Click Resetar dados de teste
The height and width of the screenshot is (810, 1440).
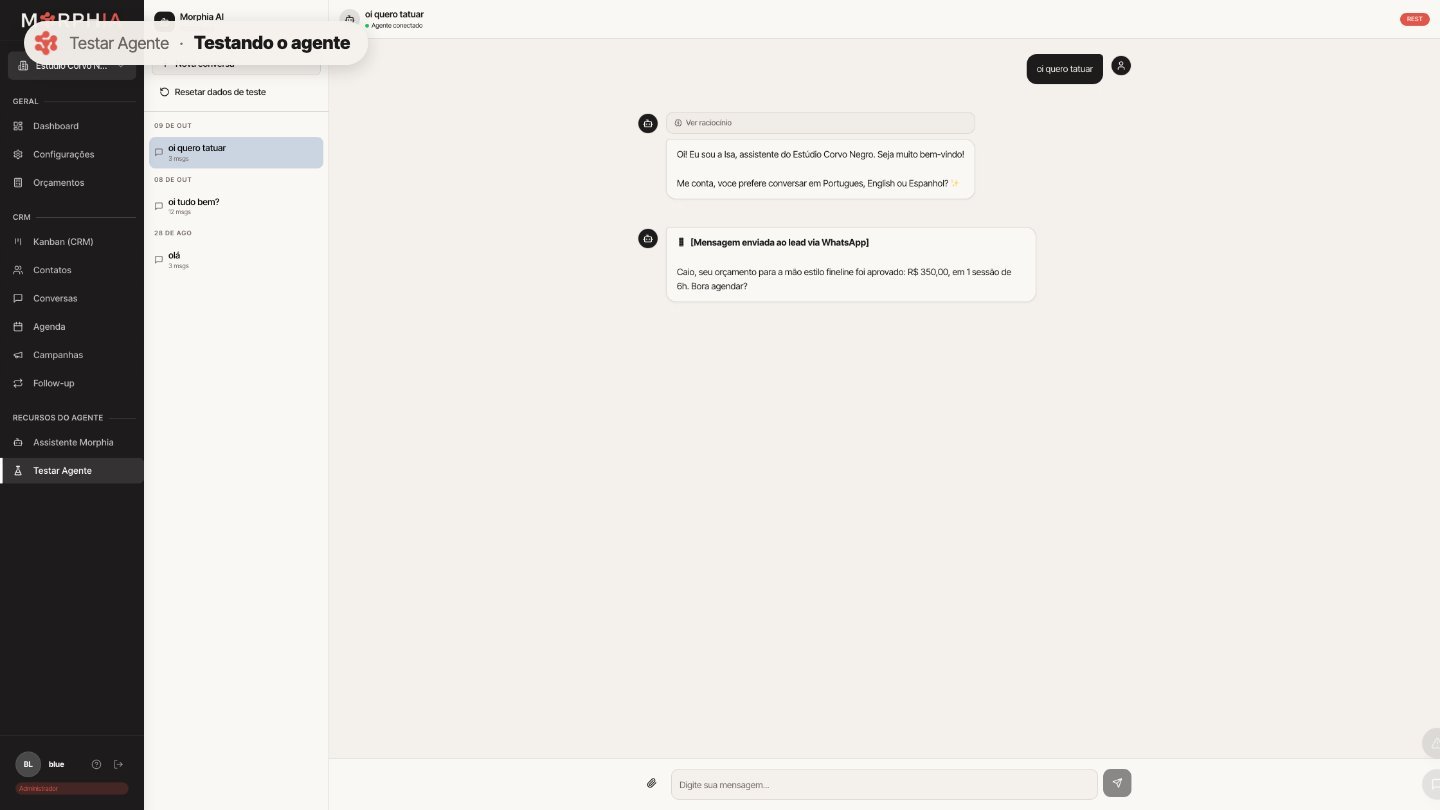[x=236, y=92]
